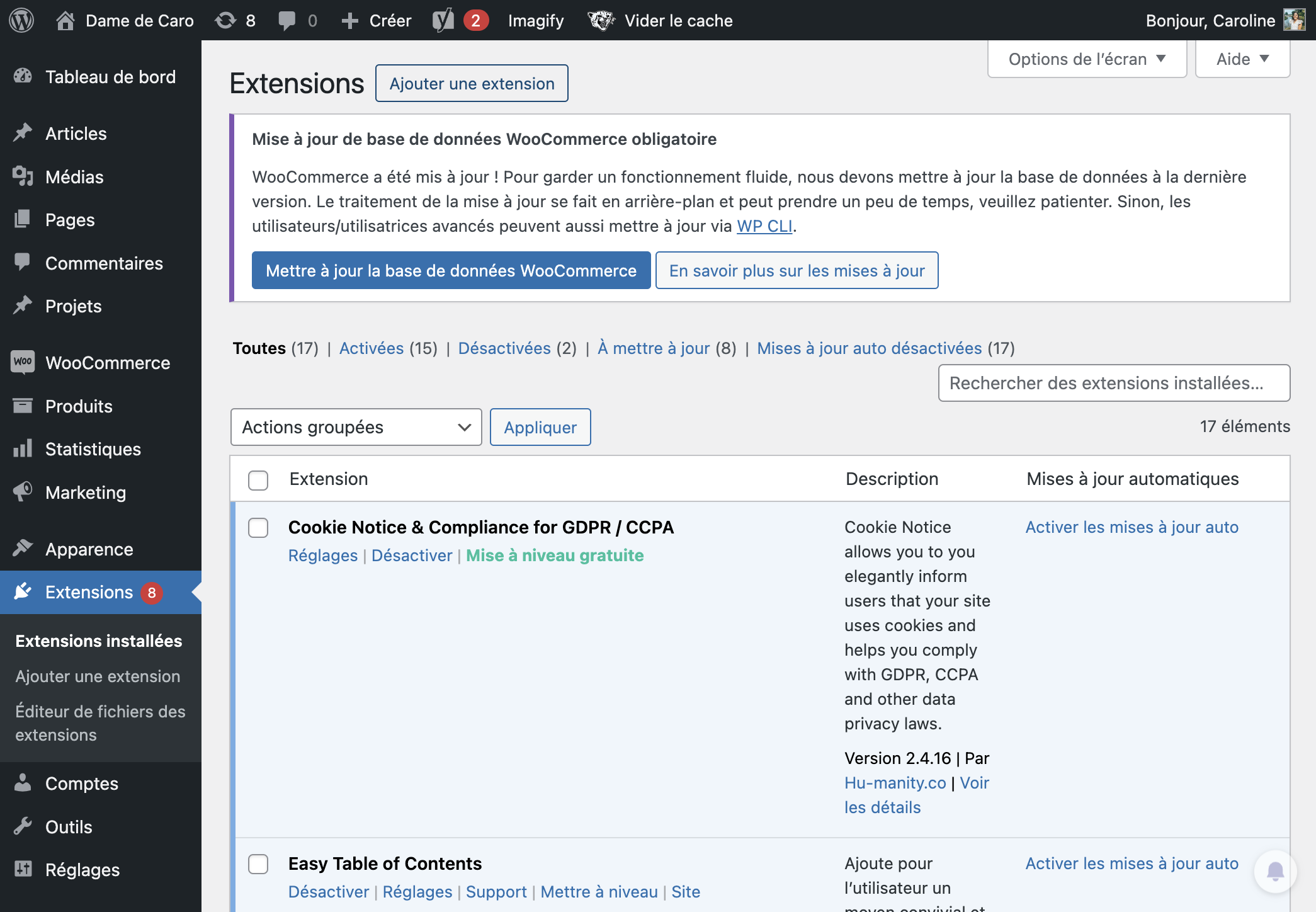Viewport: 1316px width, 912px height.
Task: Filter by Désactivées extensions
Action: click(504, 348)
